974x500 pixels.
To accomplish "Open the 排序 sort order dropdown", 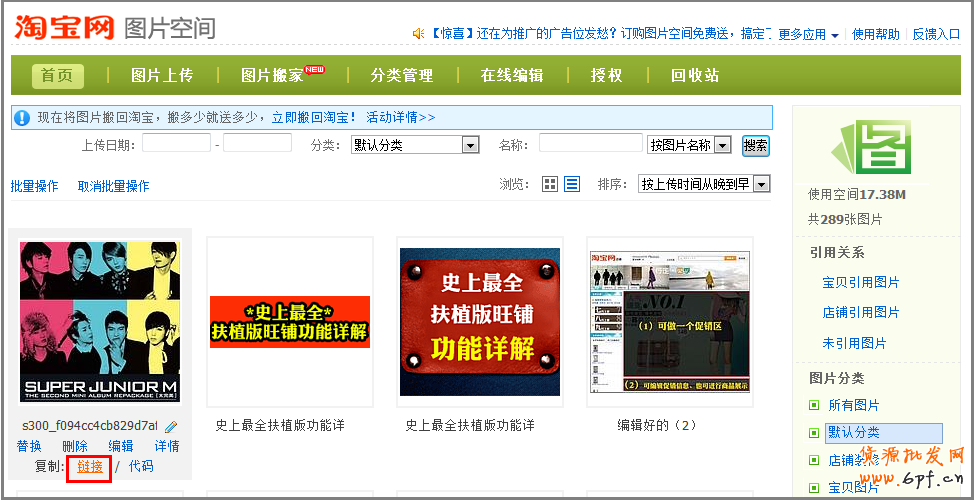I will [762, 184].
